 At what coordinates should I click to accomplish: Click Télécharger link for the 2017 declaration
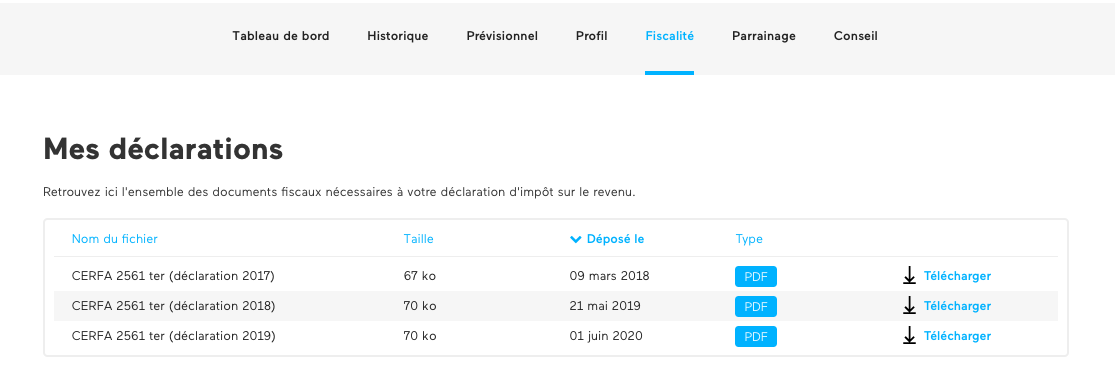[x=957, y=276]
